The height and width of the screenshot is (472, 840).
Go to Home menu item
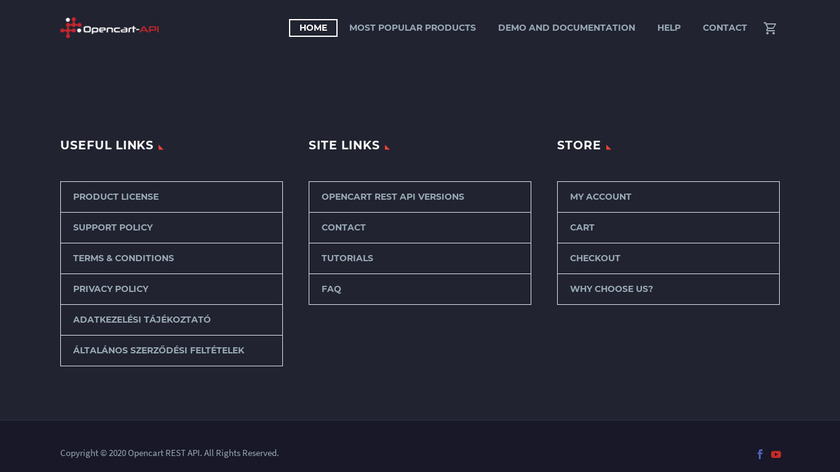click(313, 28)
